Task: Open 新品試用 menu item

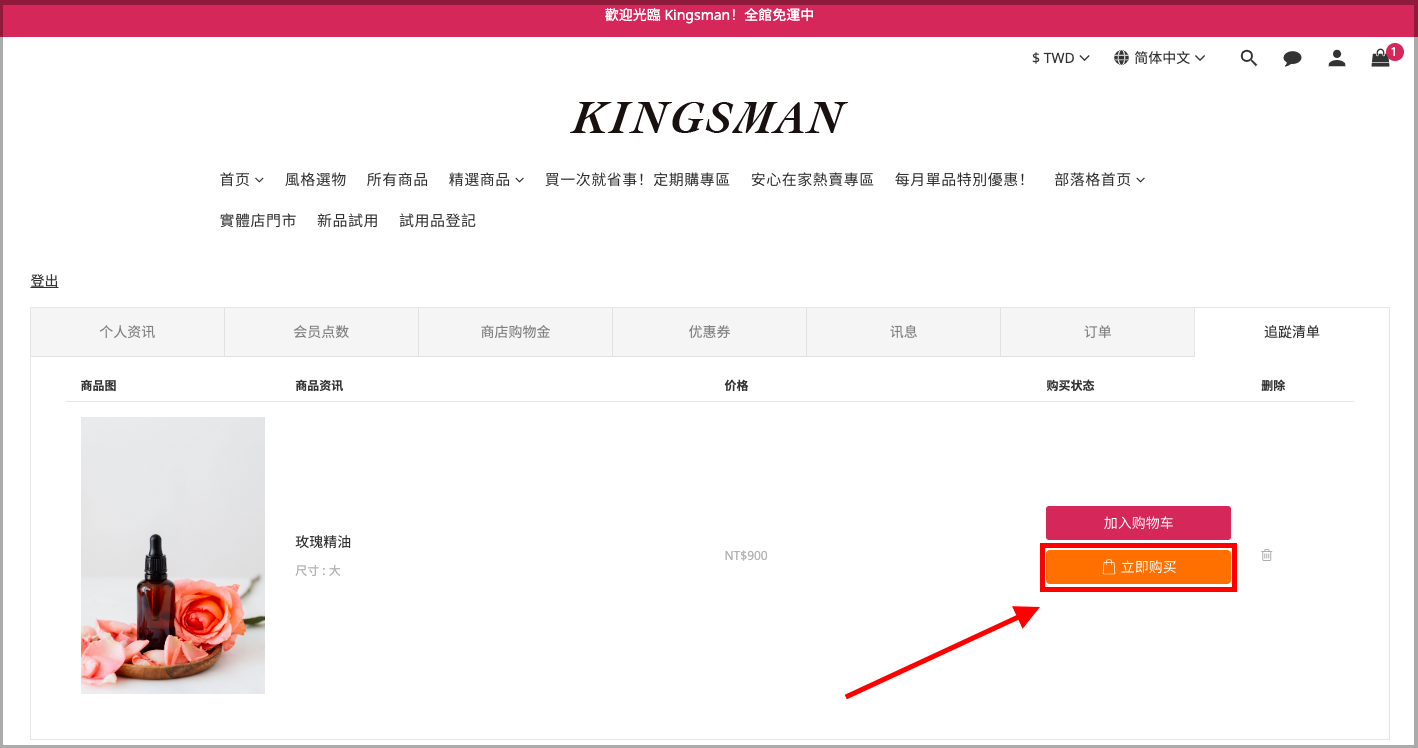Action: 347,220
